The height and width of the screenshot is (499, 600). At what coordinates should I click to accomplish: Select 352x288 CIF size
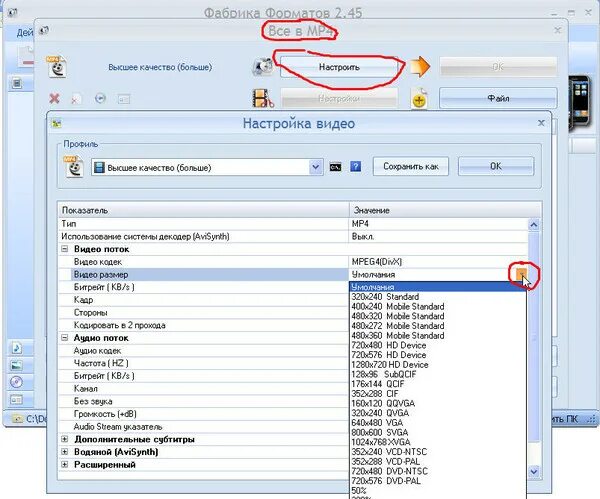coord(438,394)
